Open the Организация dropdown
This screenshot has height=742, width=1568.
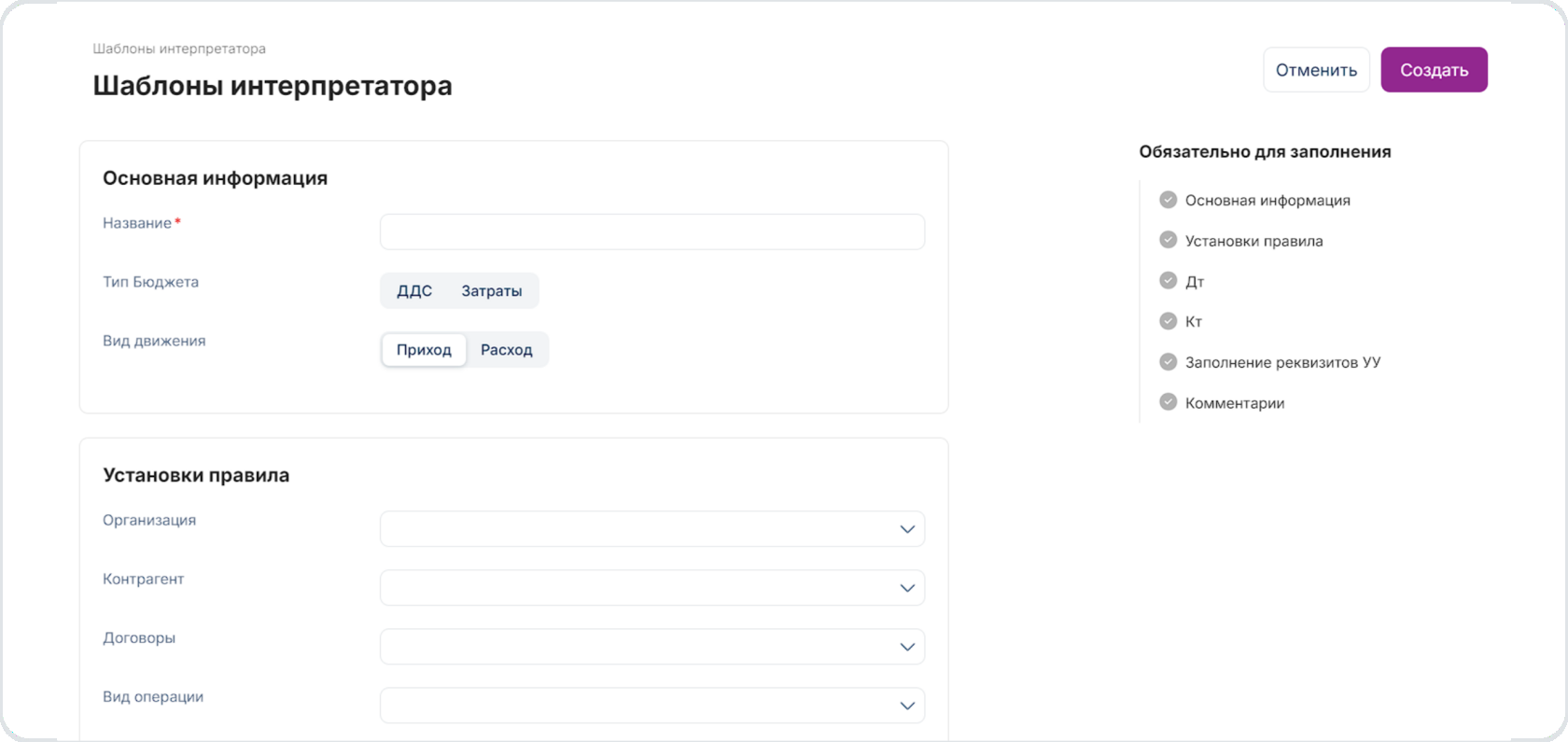point(651,529)
